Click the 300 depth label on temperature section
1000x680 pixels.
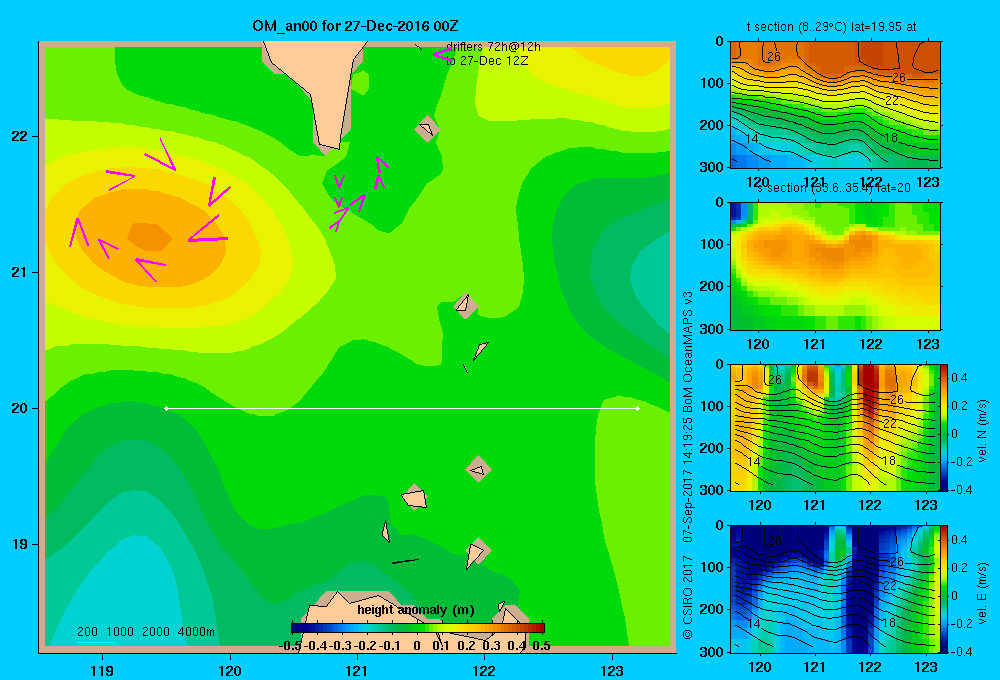(x=712, y=167)
